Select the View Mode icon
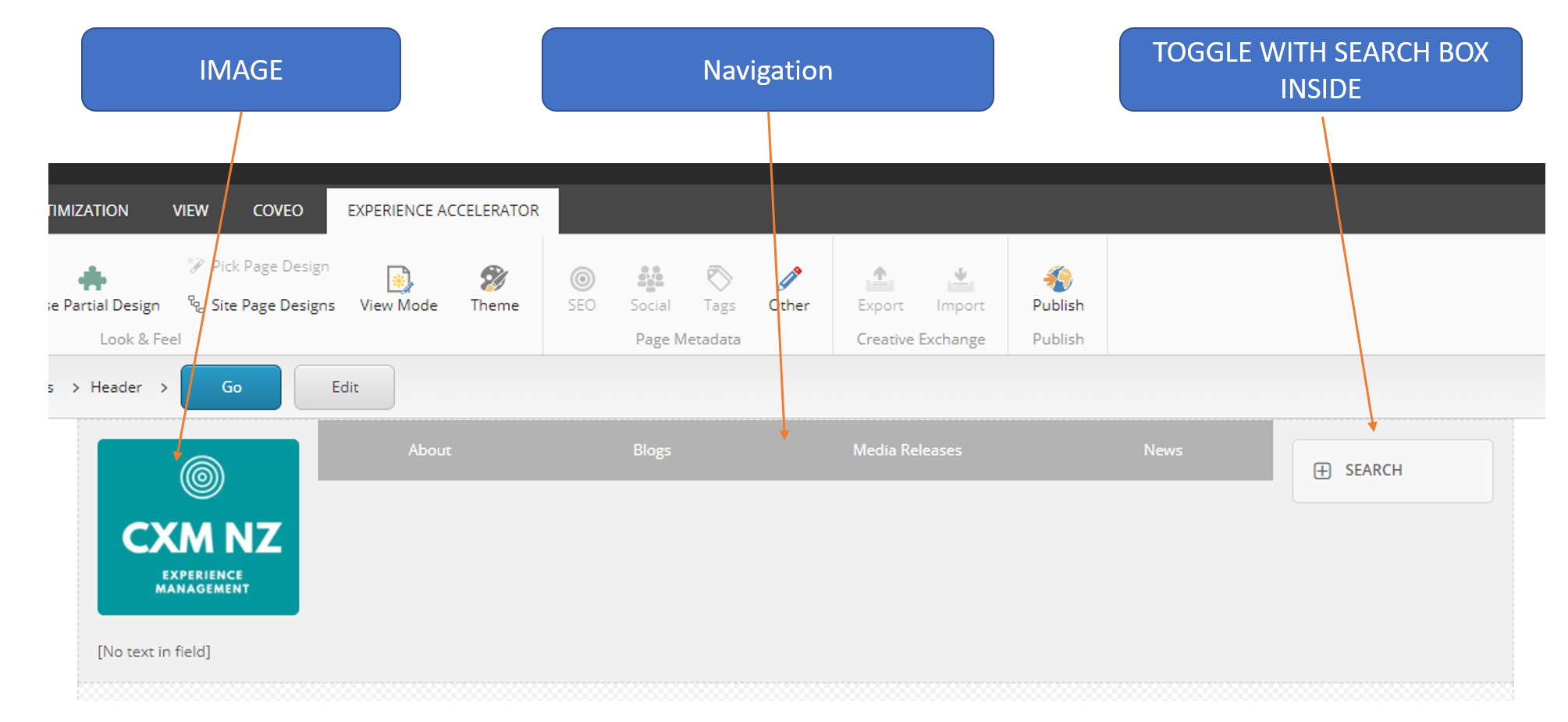 [398, 289]
